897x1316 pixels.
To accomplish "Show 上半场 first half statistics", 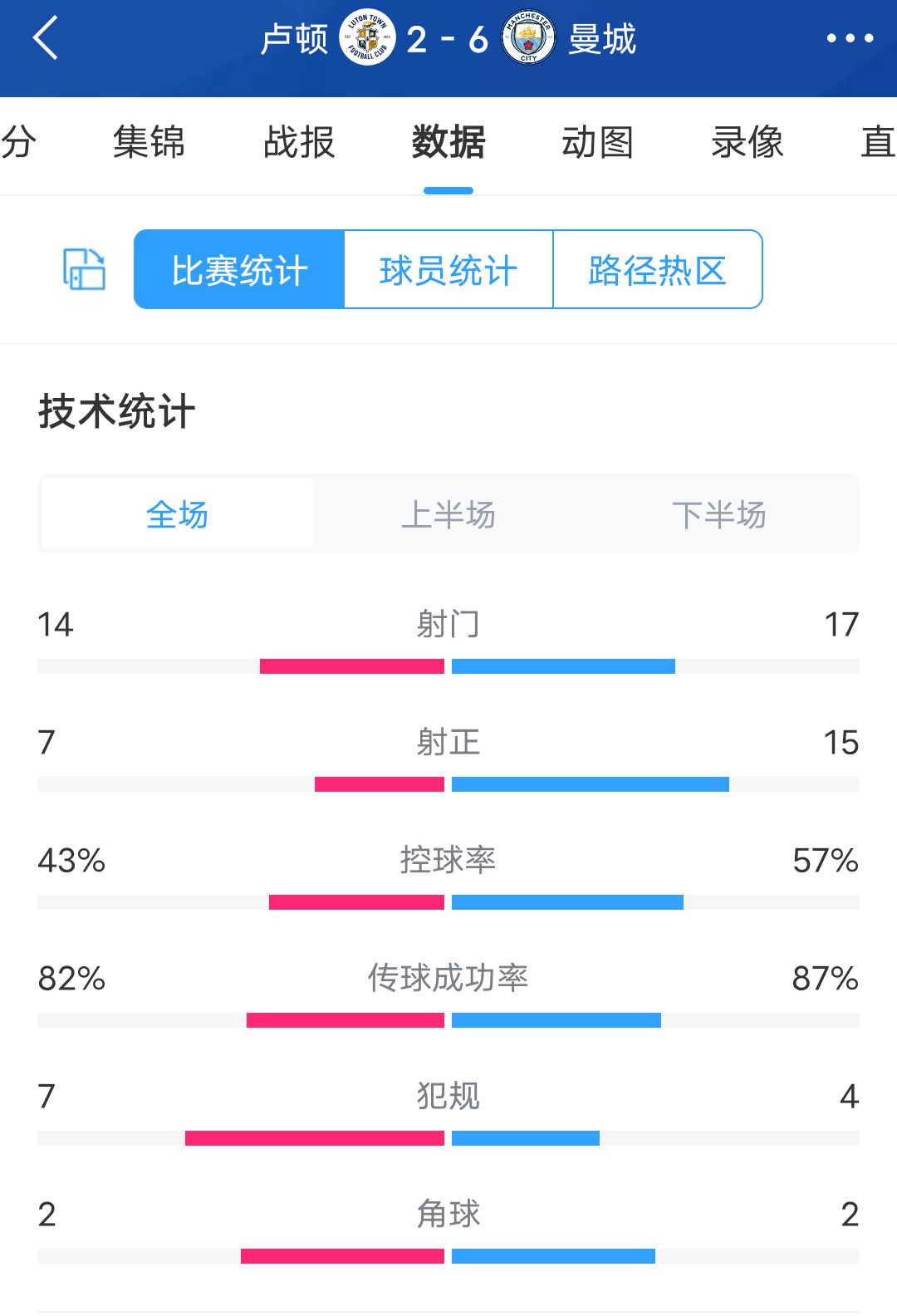I will tap(448, 514).
